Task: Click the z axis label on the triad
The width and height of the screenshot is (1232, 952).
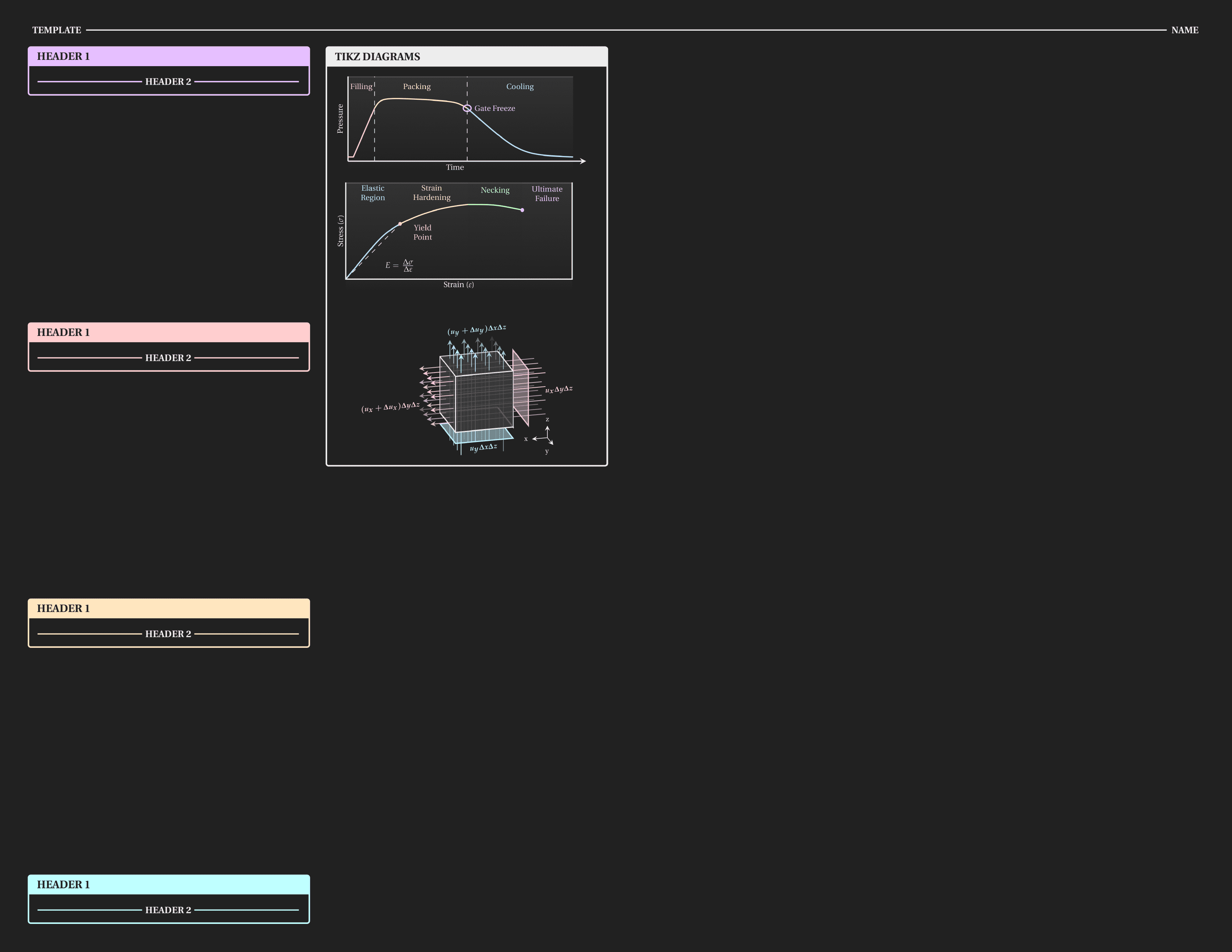Action: (x=547, y=419)
